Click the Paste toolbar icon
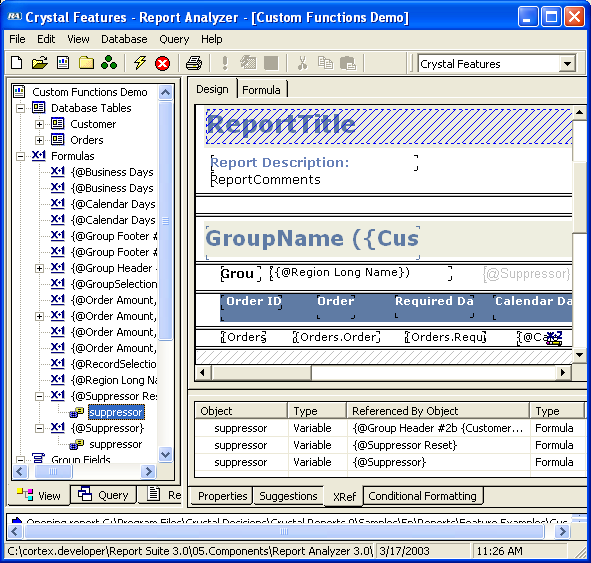 tap(348, 63)
